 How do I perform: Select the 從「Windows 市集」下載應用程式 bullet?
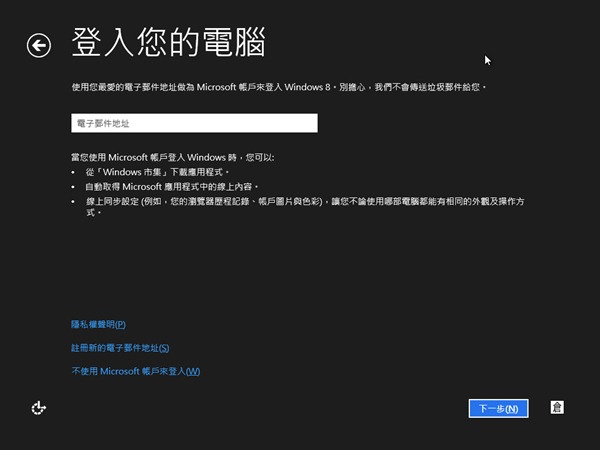157,172
